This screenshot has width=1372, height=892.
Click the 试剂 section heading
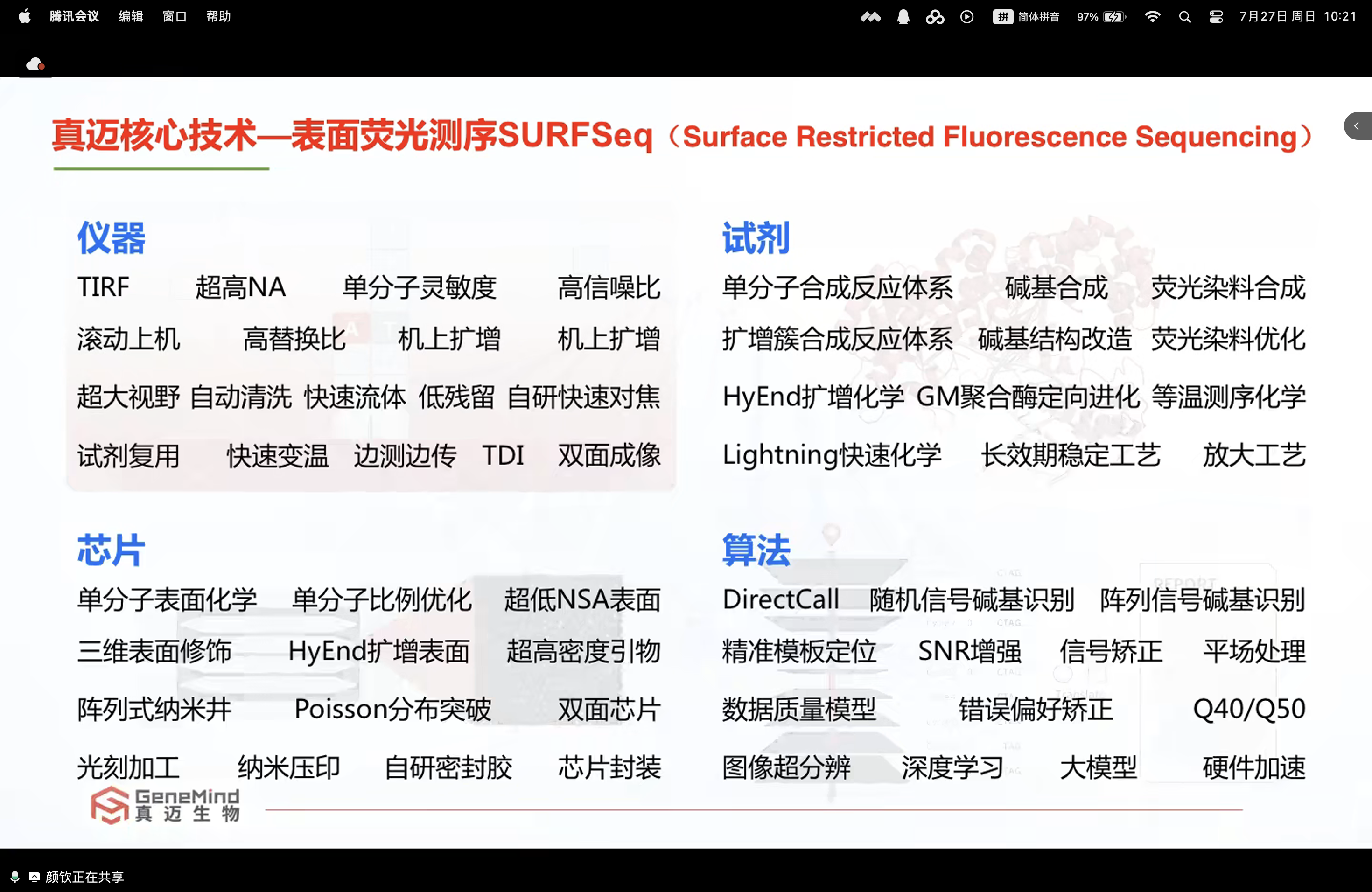756,237
